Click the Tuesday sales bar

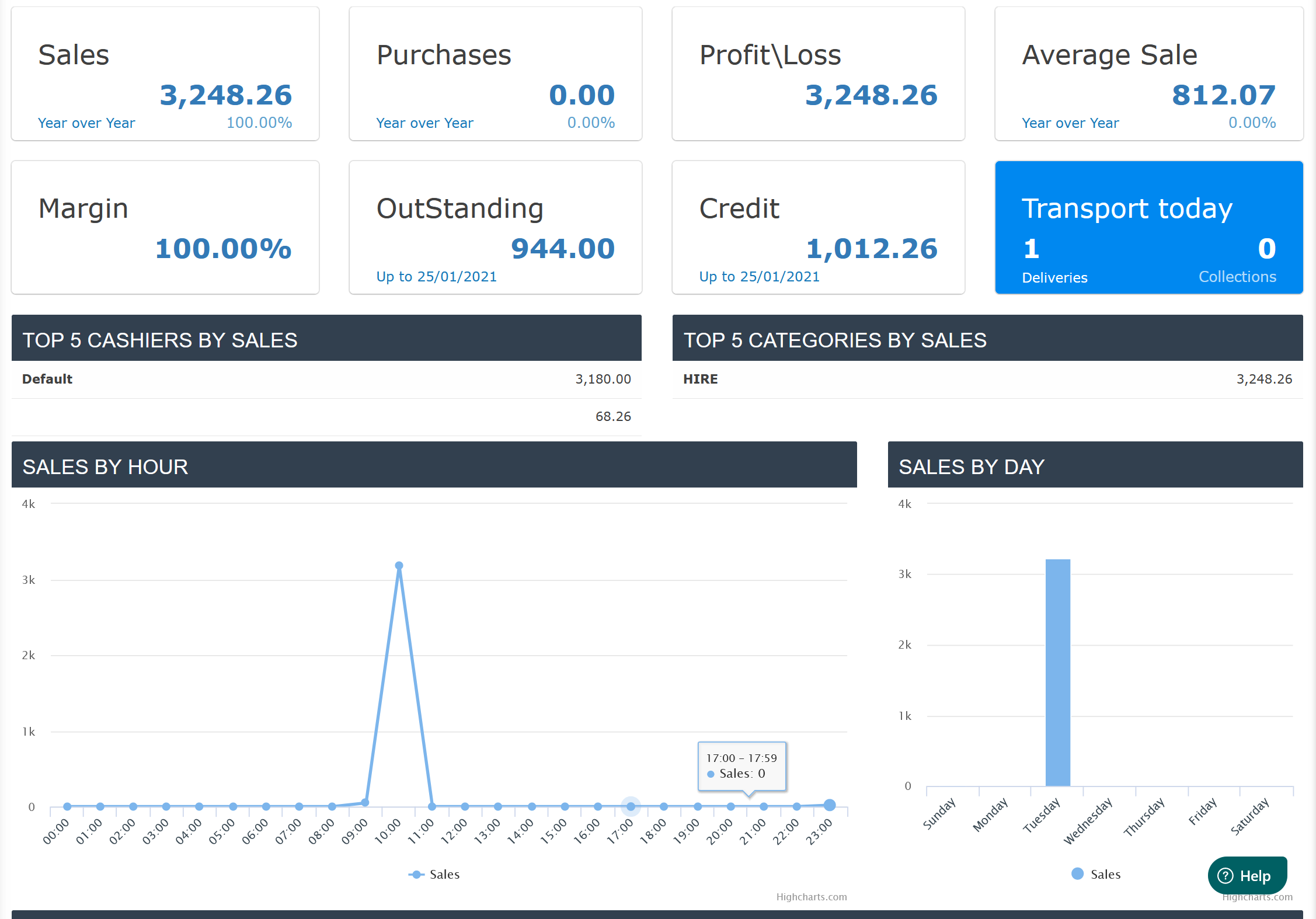(x=1057, y=671)
